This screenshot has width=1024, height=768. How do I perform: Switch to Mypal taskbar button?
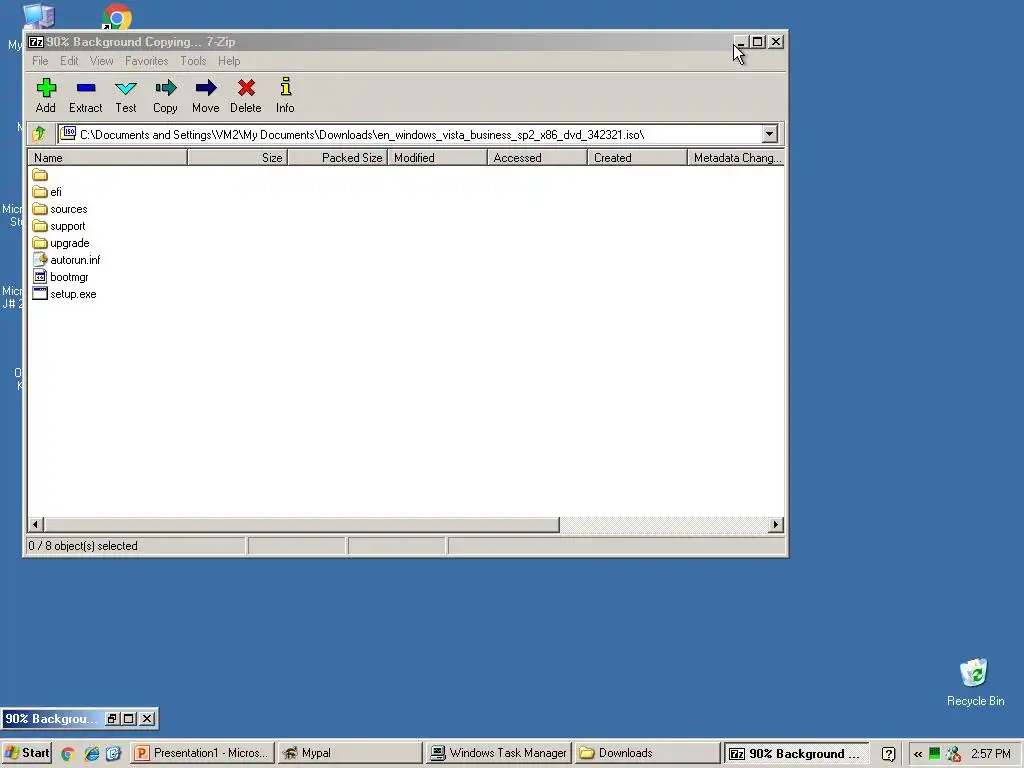click(350, 753)
